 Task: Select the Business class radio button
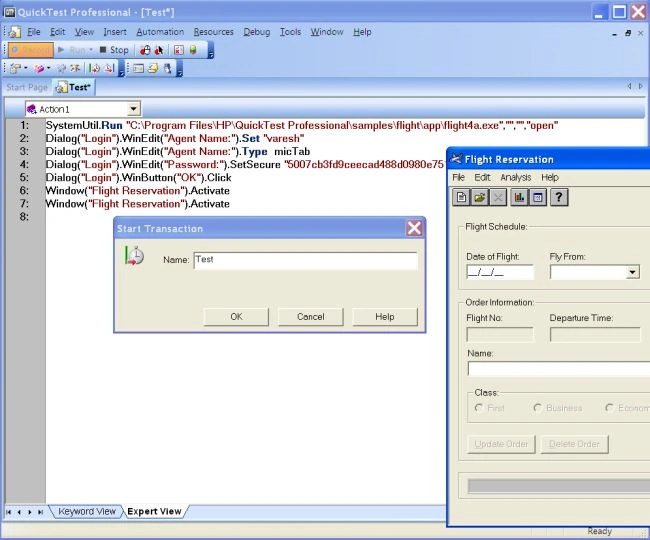pyautogui.click(x=538, y=408)
